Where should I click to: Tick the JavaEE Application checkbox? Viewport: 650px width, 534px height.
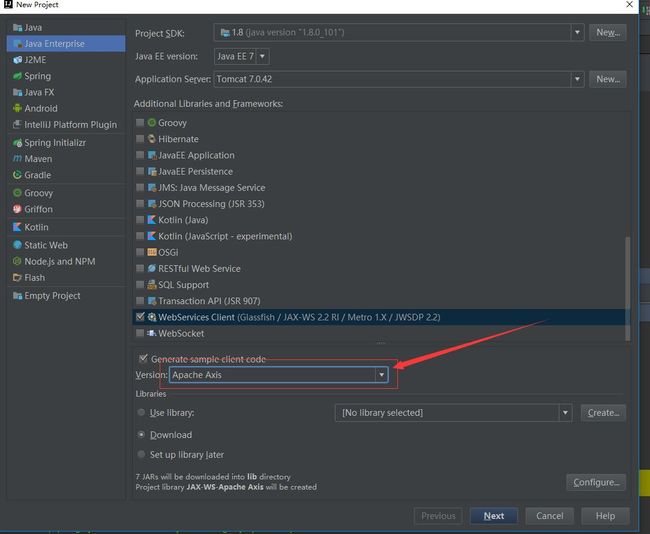coord(140,155)
